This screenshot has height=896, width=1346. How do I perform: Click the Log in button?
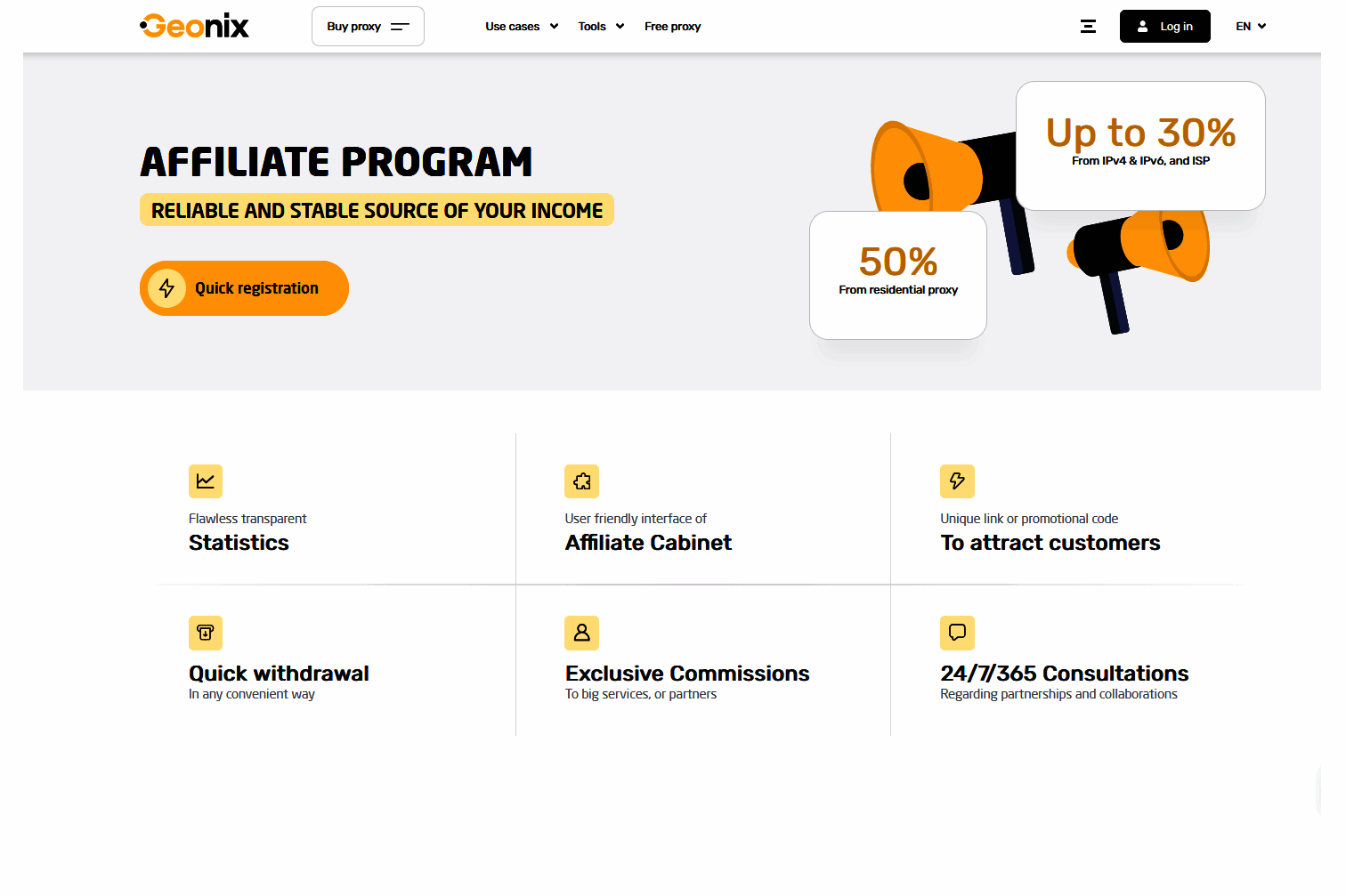[x=1164, y=27]
